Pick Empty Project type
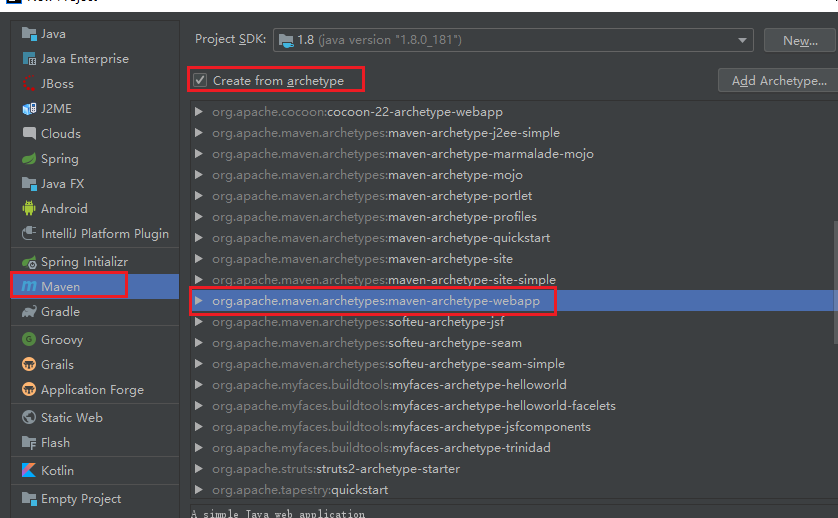 (x=95, y=499)
